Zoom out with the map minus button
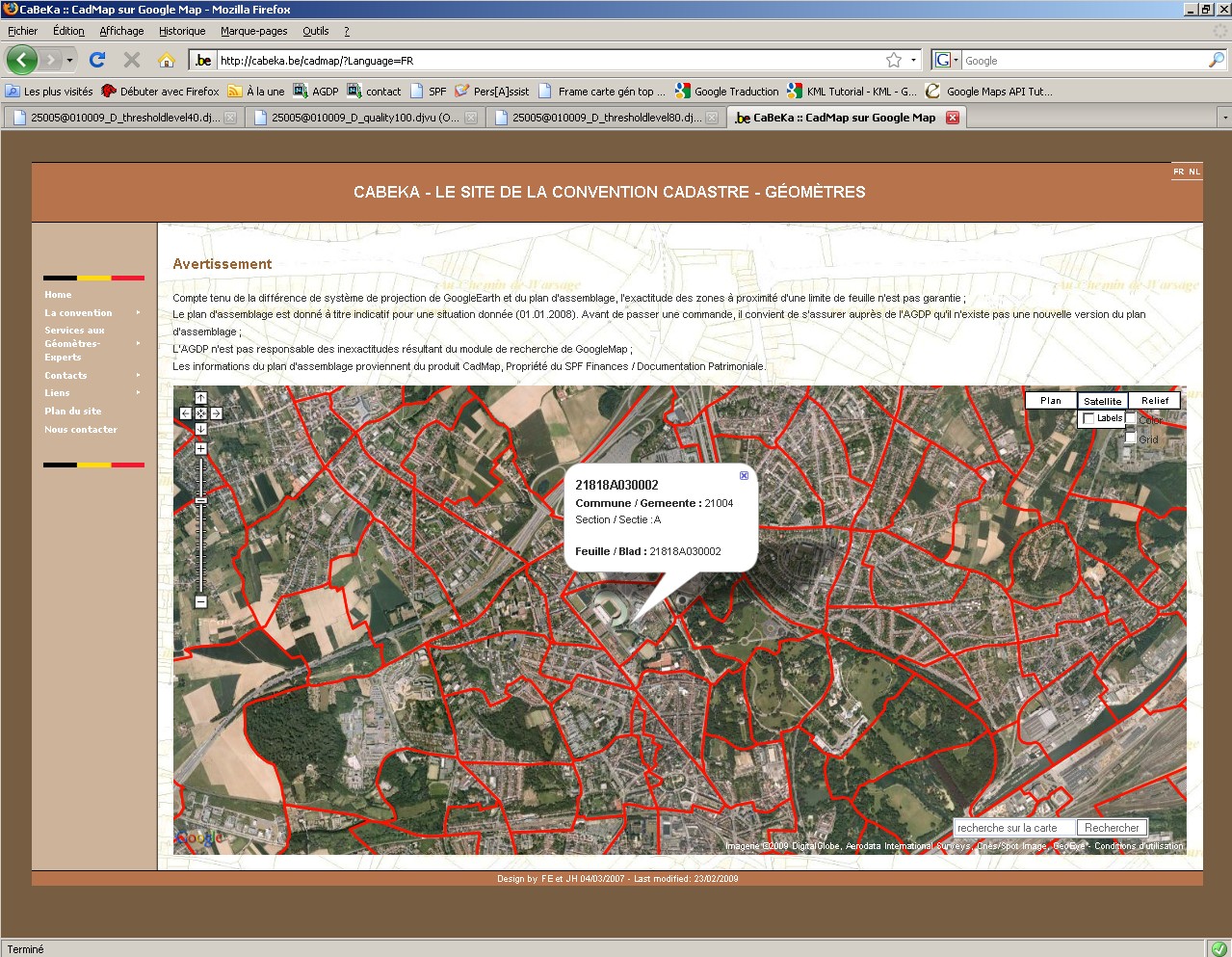Viewport: 1232px width, 957px height. pyautogui.click(x=200, y=601)
